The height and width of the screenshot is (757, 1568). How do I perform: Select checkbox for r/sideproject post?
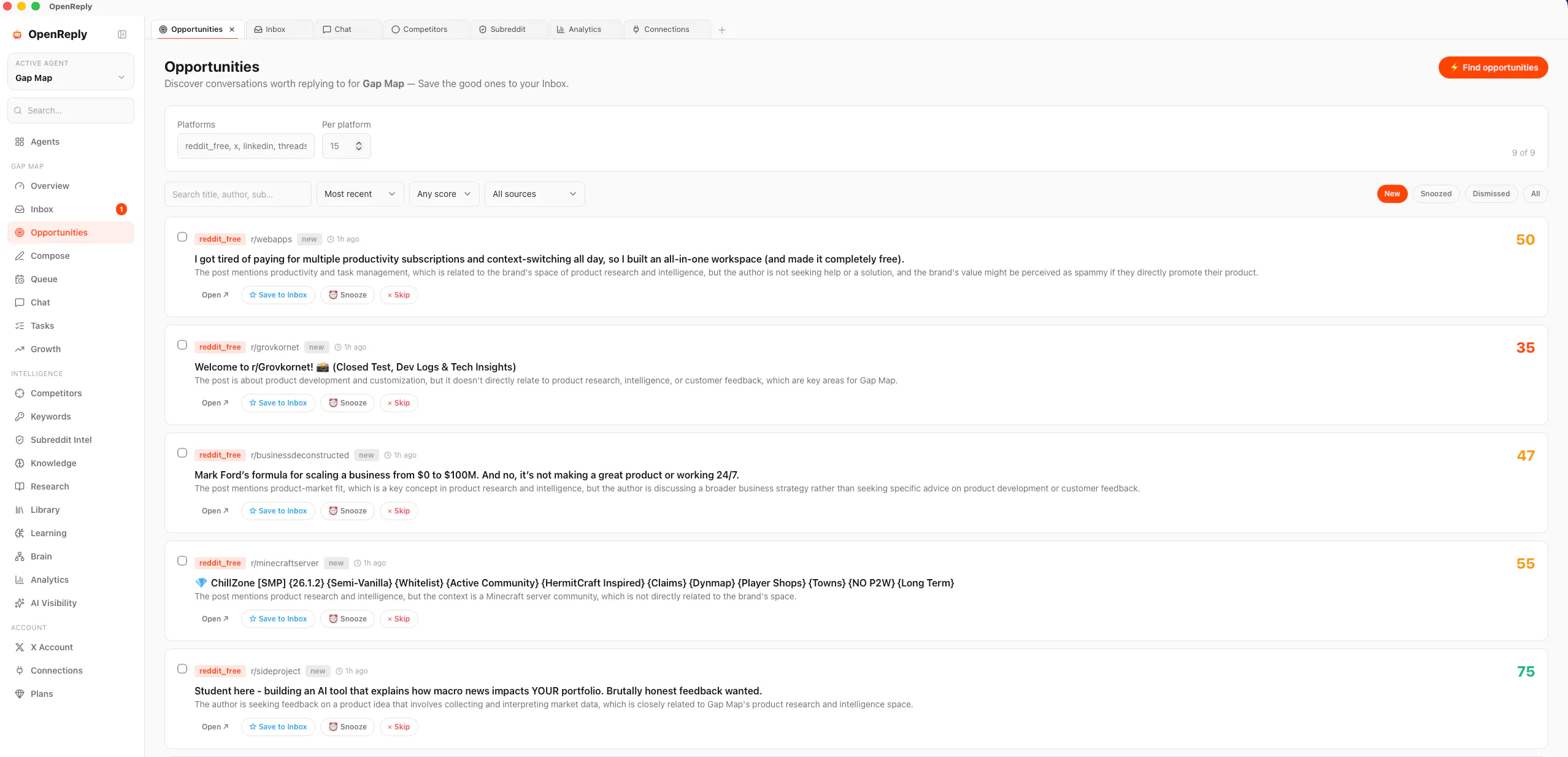tap(182, 669)
